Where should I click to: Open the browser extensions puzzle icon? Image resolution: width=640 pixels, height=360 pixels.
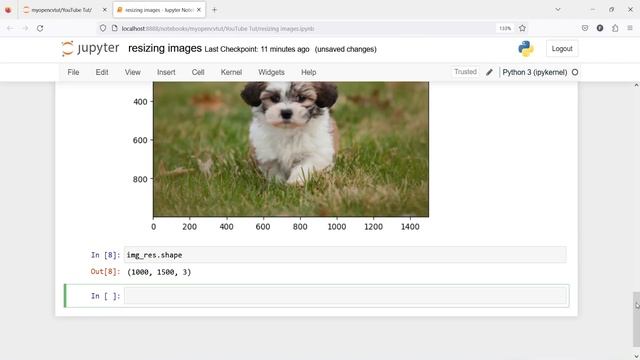(x=615, y=28)
